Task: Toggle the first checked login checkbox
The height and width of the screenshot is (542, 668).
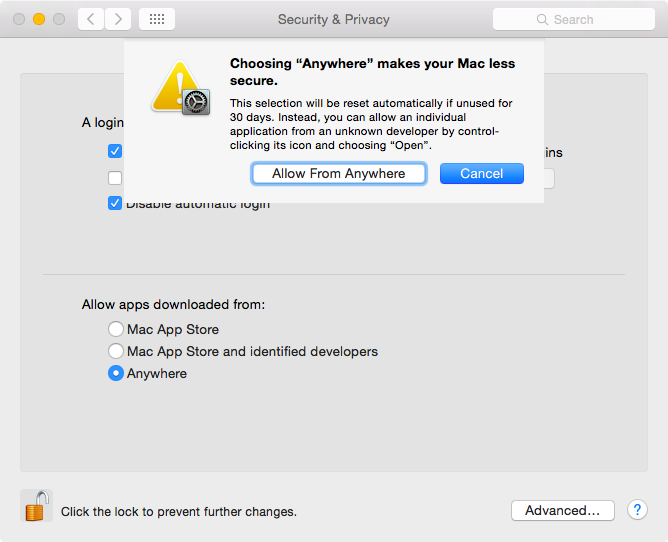Action: (115, 151)
